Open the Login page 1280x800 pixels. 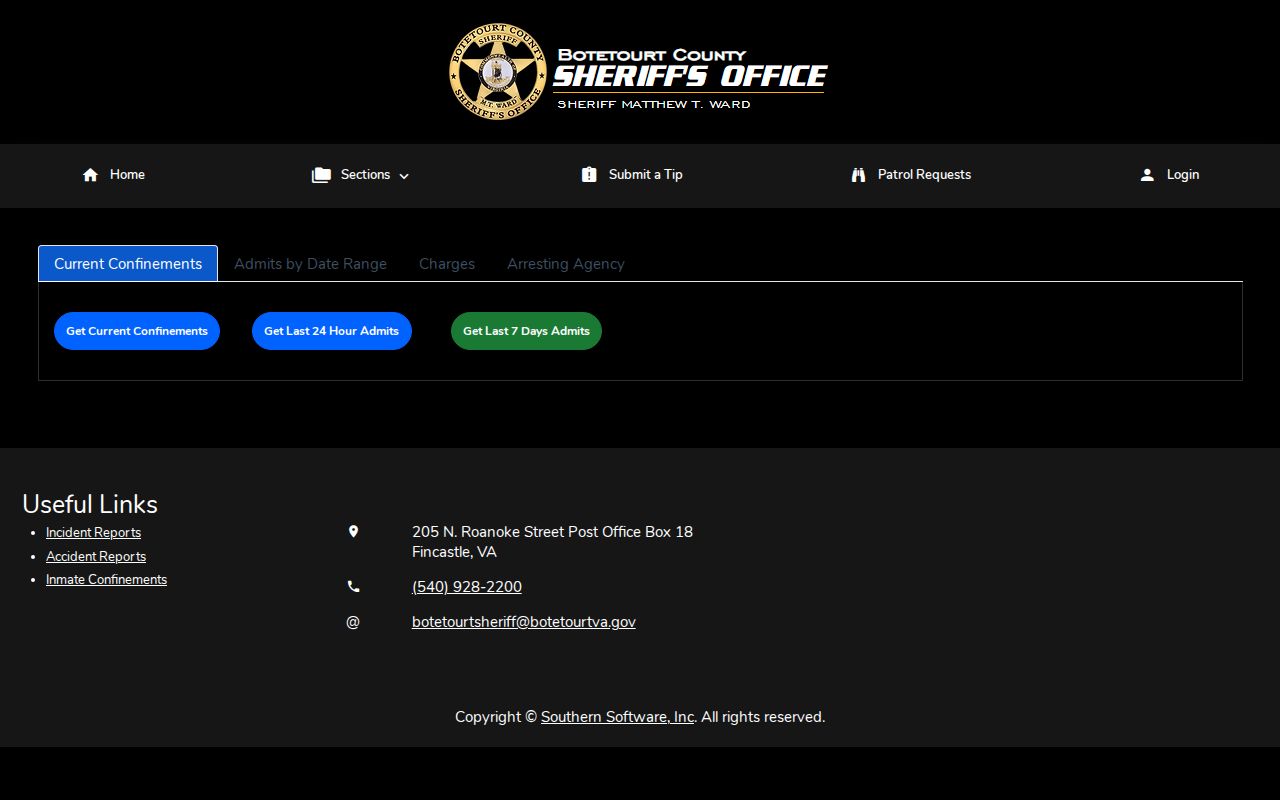(x=1183, y=175)
